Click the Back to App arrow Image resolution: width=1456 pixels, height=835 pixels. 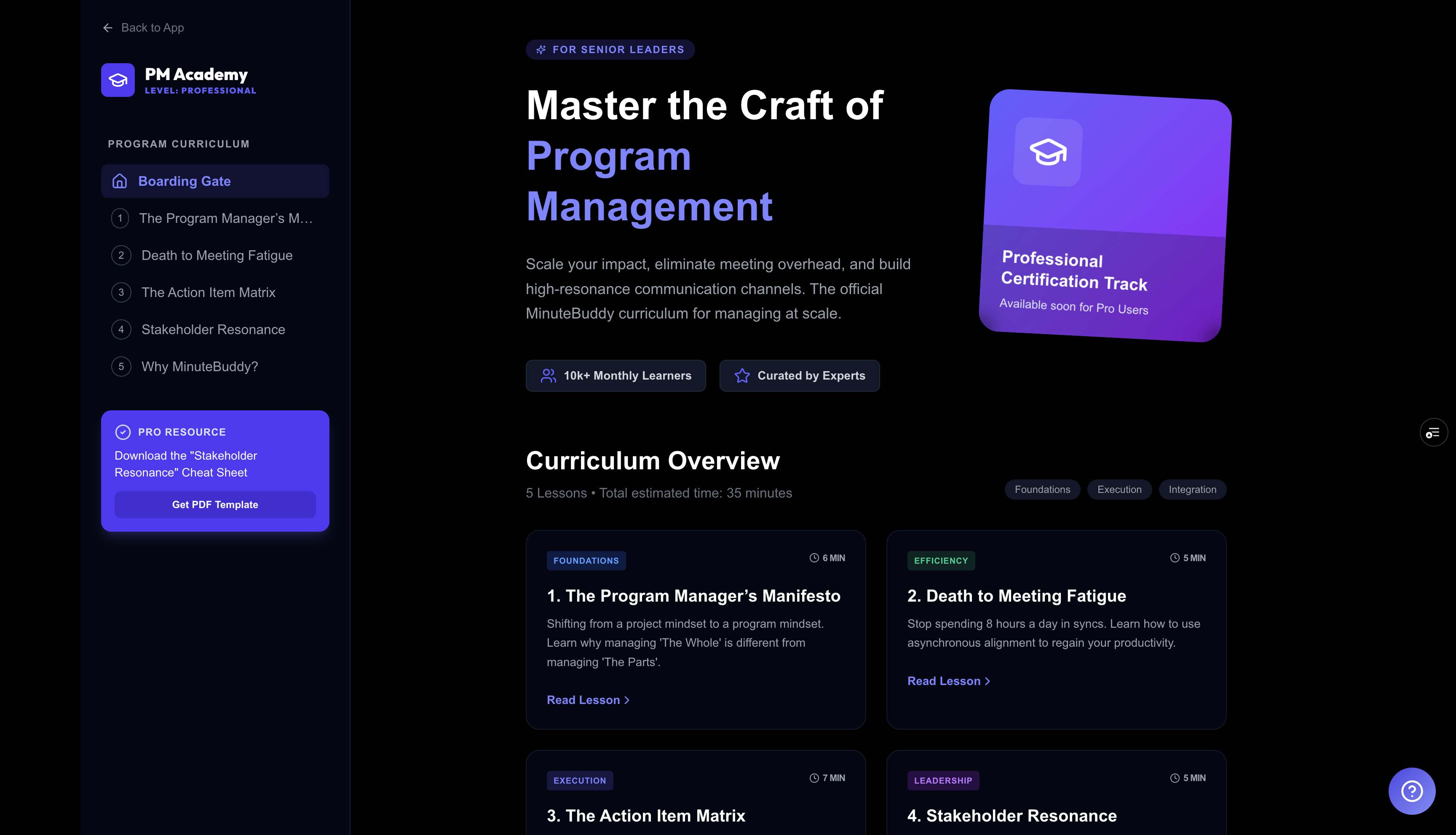(x=108, y=27)
